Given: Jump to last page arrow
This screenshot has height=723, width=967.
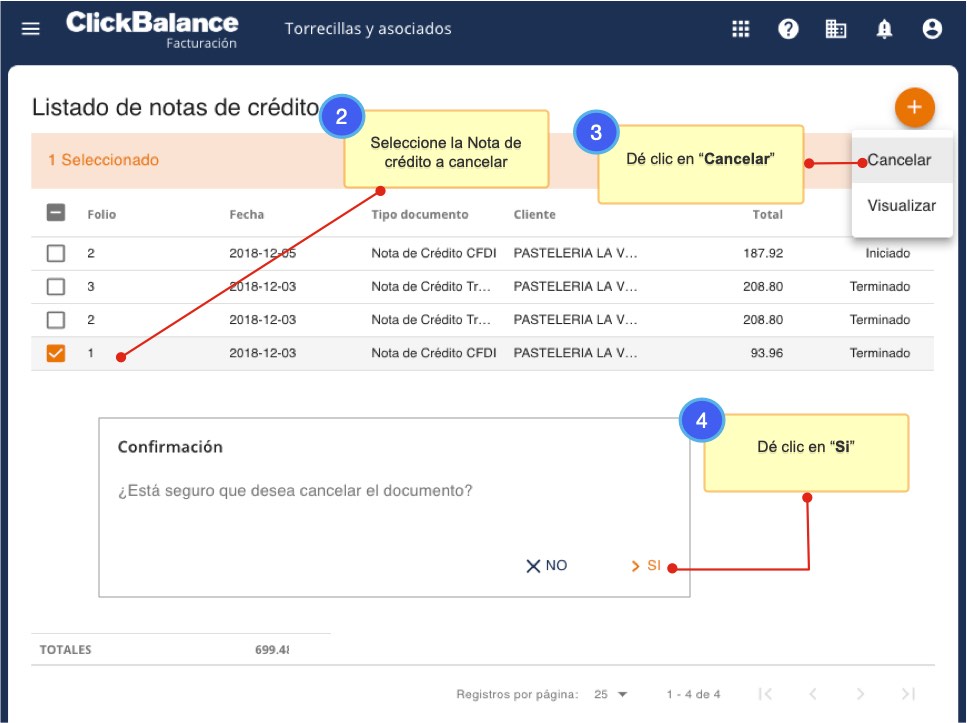Looking at the screenshot, I should (x=908, y=694).
